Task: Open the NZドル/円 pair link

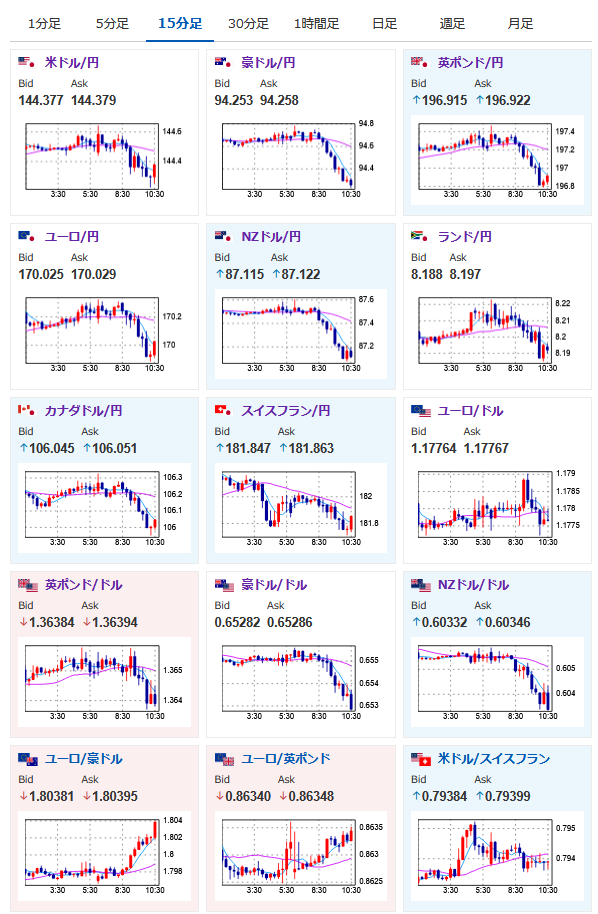Action: coord(271,237)
